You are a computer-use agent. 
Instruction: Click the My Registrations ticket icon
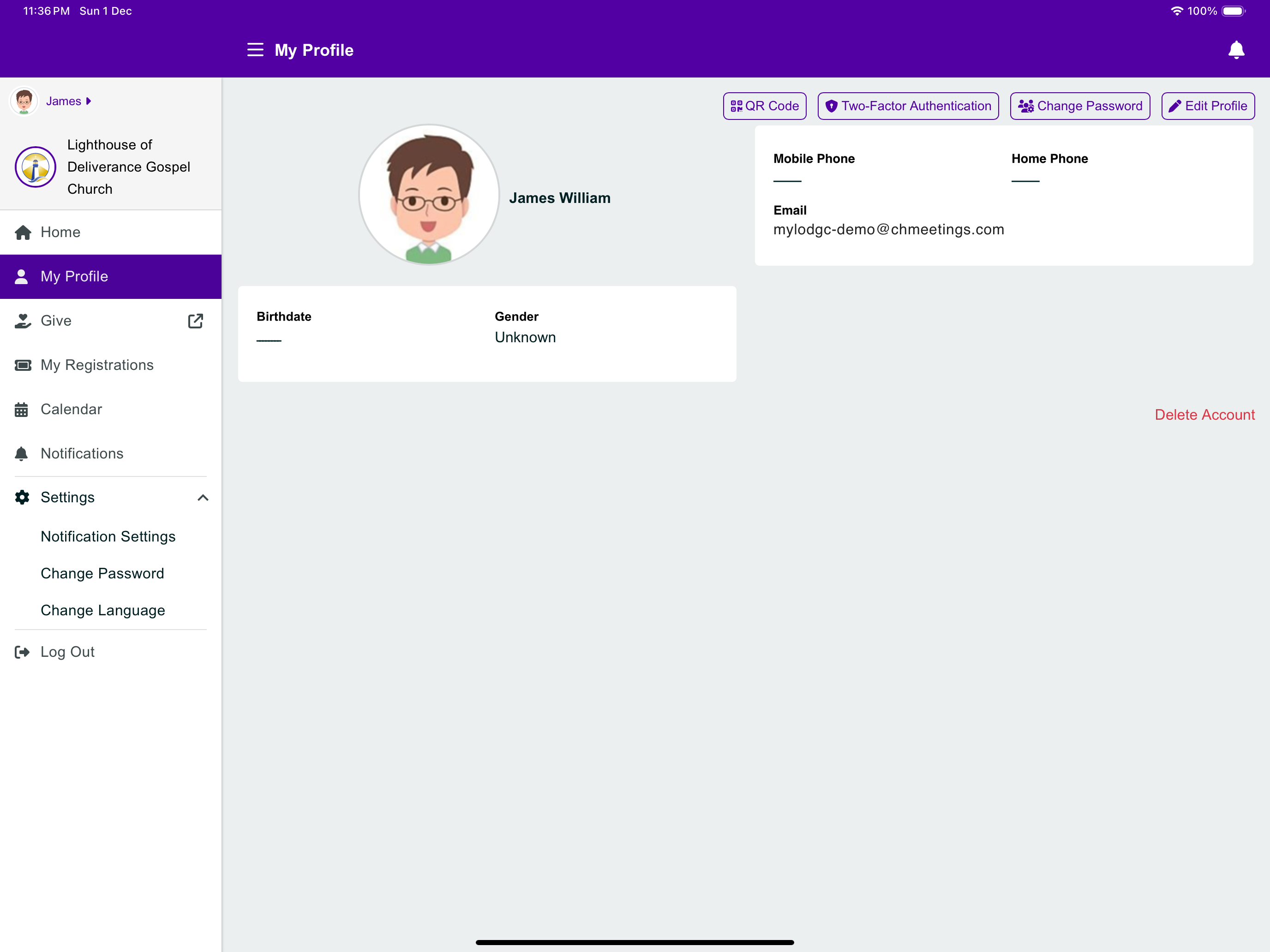[23, 365]
